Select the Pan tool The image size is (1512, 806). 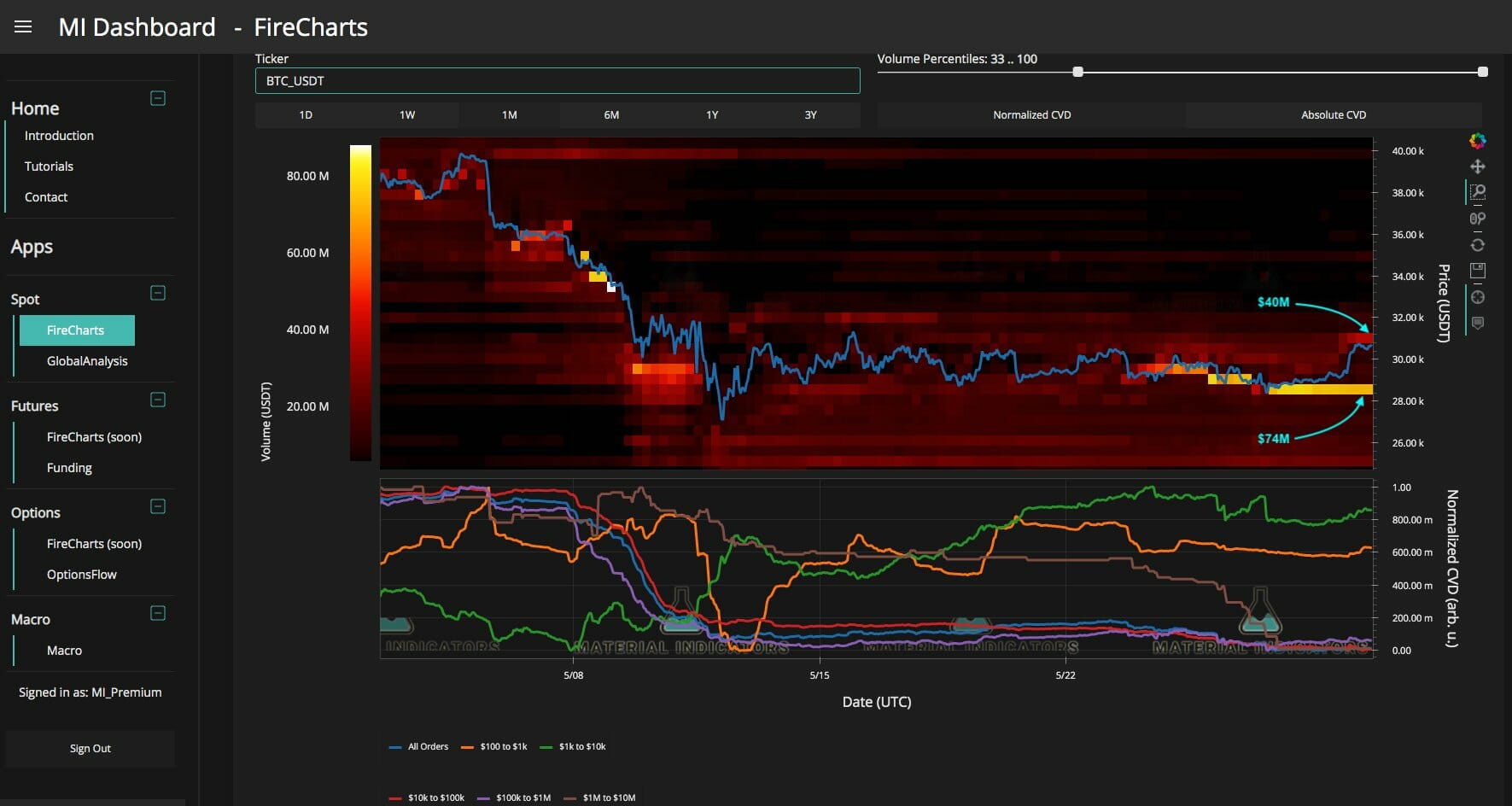coord(1477,166)
